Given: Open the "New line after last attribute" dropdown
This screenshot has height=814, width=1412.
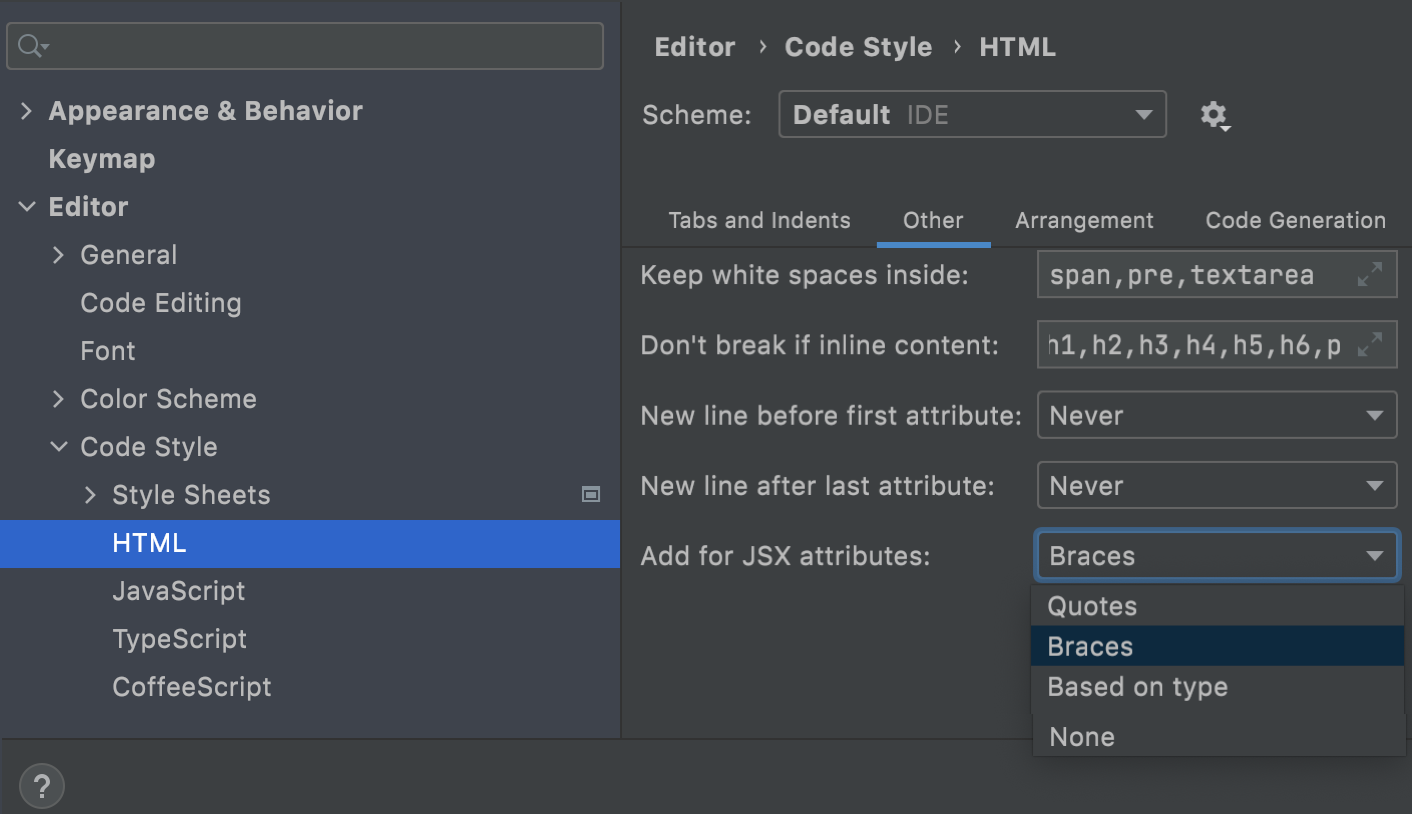Looking at the screenshot, I should point(1216,485).
